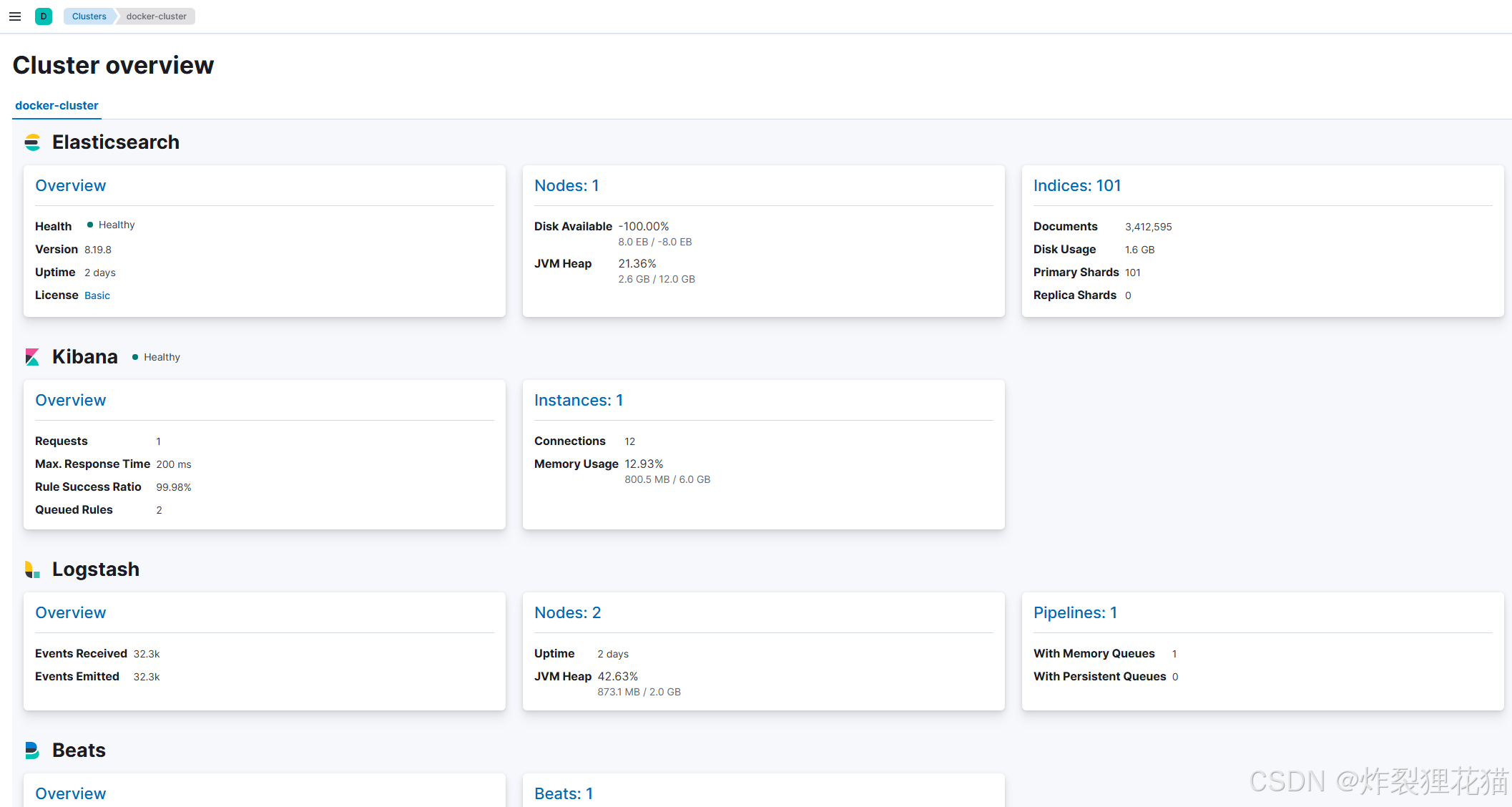Viewport: 1512px width, 807px height.
Task: Click the Kibana logo icon
Action: click(x=32, y=357)
